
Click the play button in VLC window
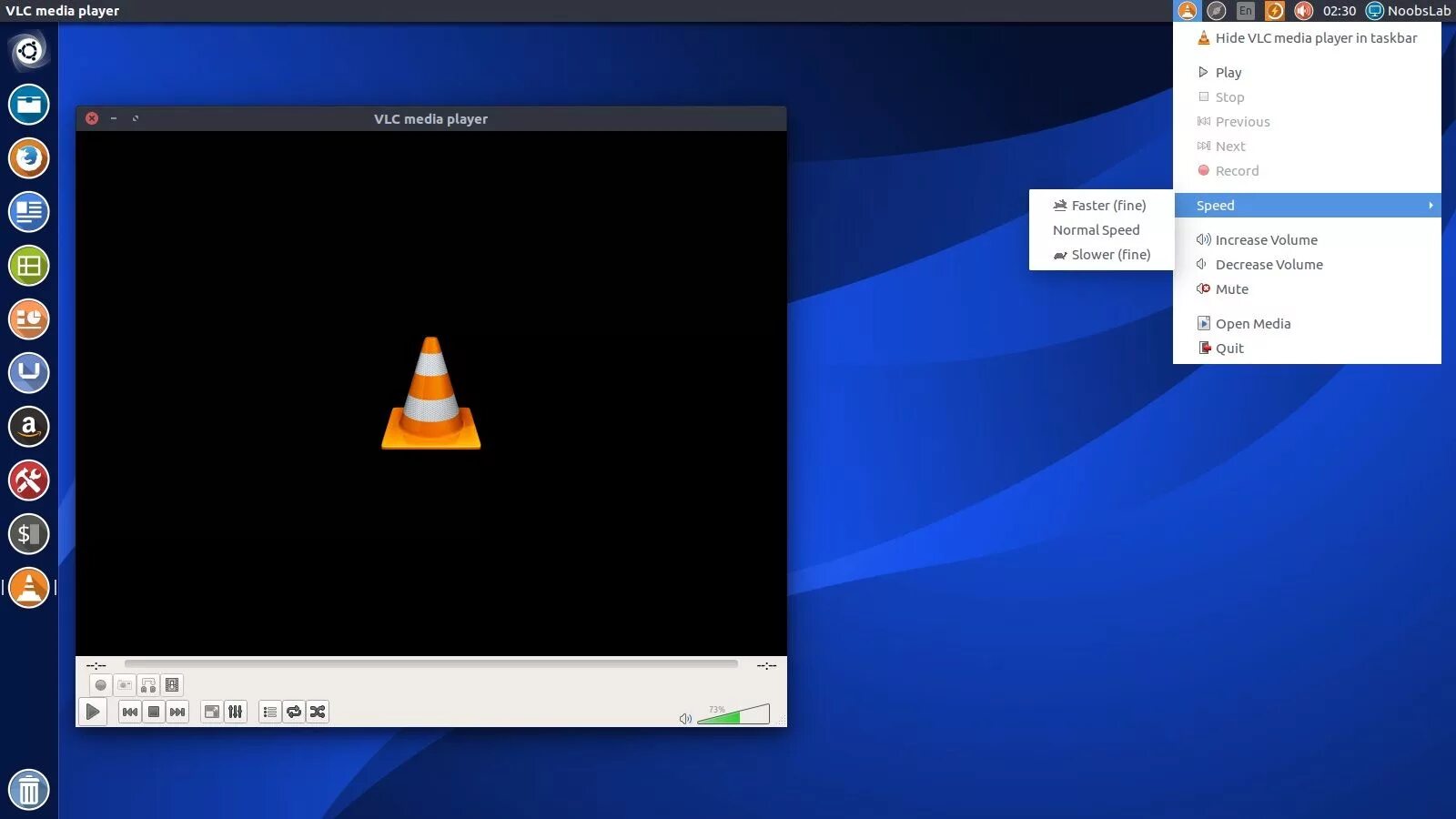93,712
